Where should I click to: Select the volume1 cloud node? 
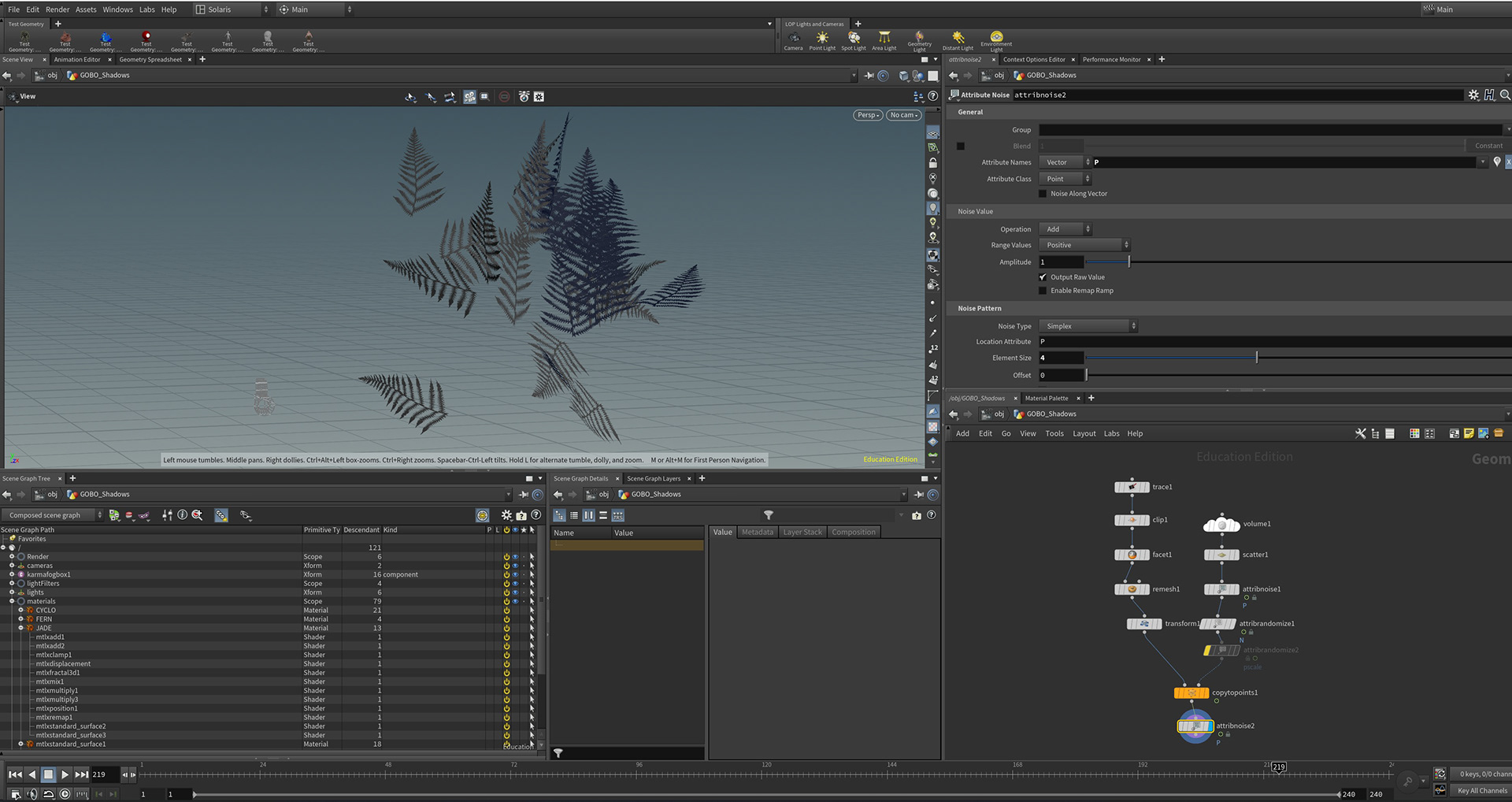pos(1221,524)
